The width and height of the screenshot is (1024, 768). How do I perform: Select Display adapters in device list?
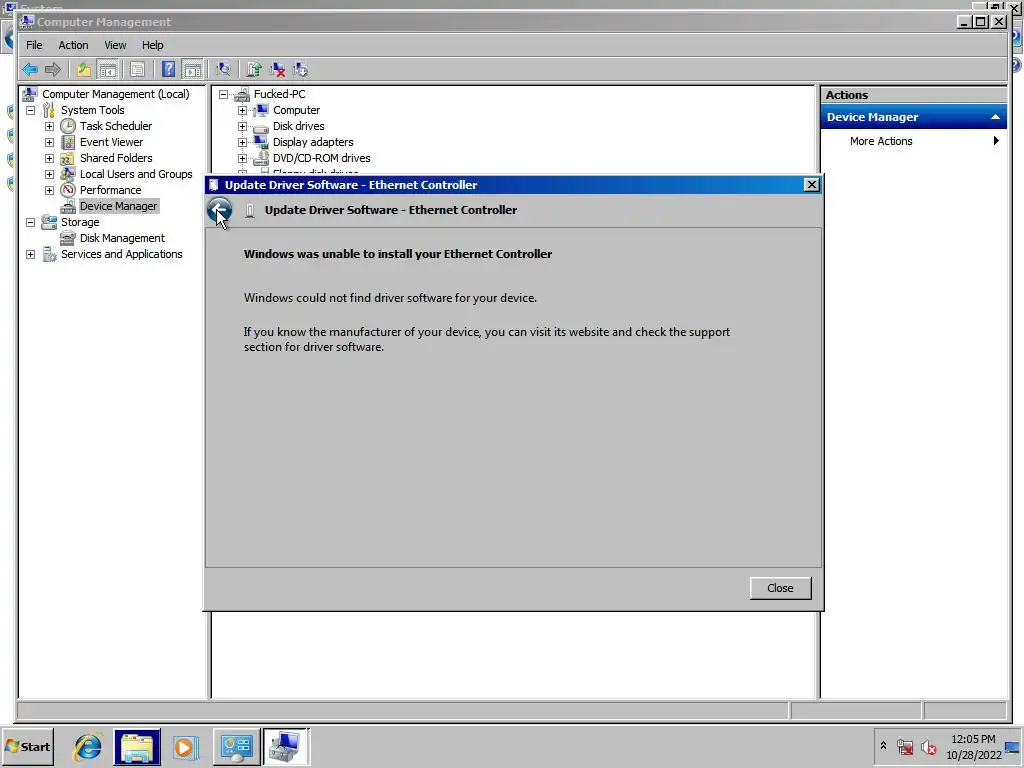313,142
